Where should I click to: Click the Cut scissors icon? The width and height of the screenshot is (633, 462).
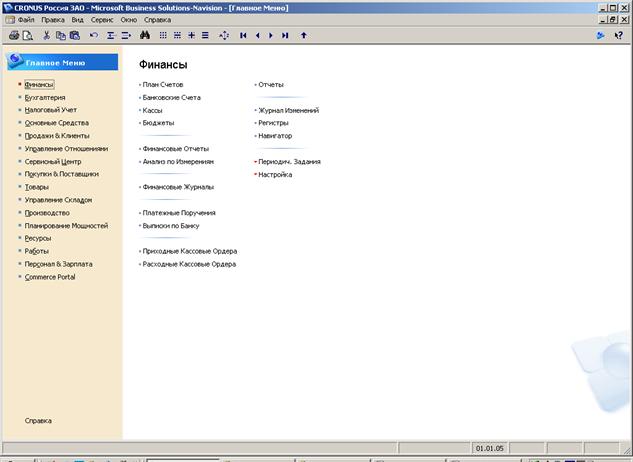tap(46, 36)
